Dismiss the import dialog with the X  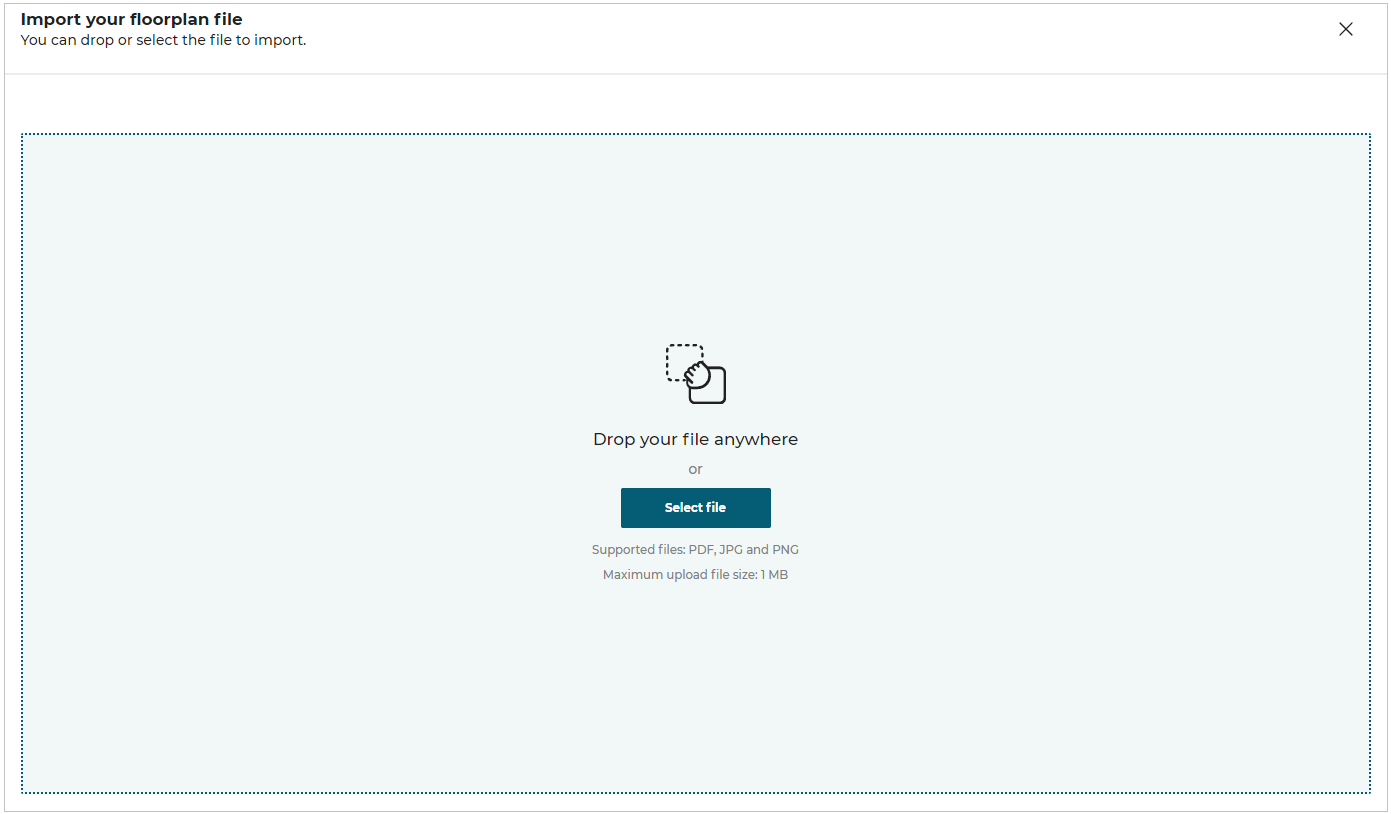click(1345, 29)
